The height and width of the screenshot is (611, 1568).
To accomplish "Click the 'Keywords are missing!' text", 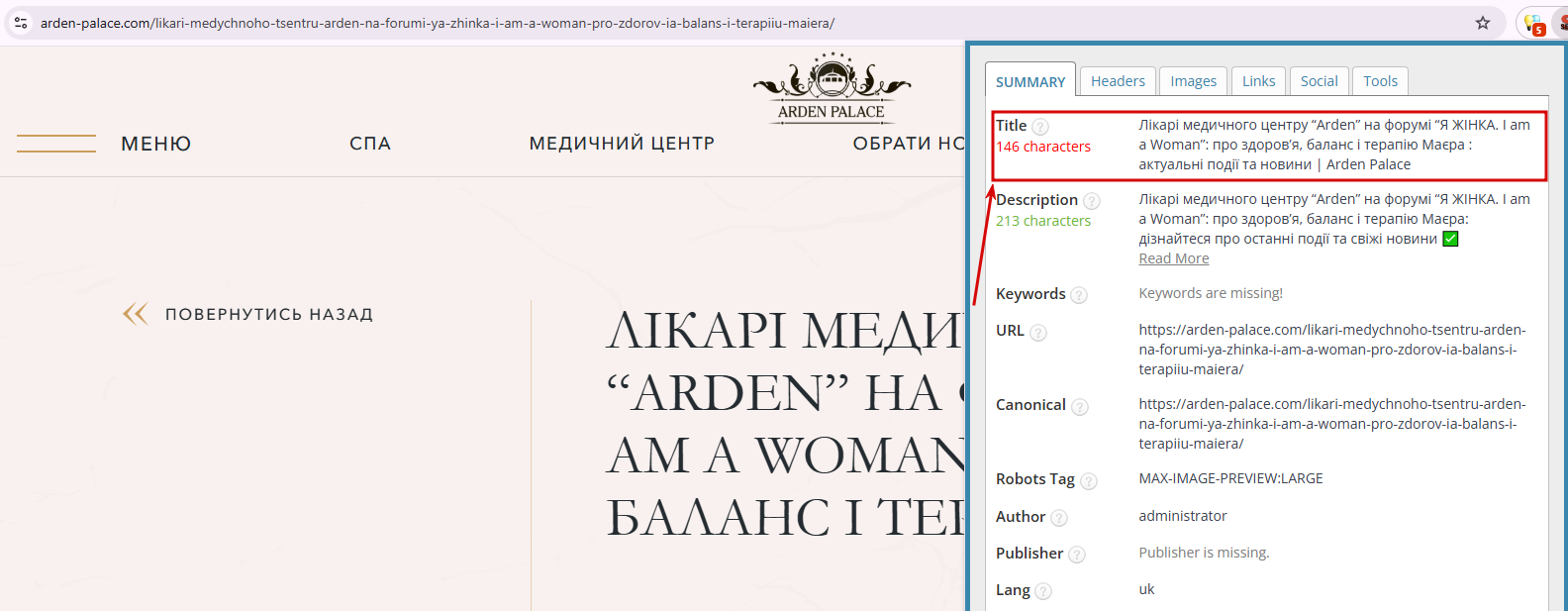I will [1211, 293].
